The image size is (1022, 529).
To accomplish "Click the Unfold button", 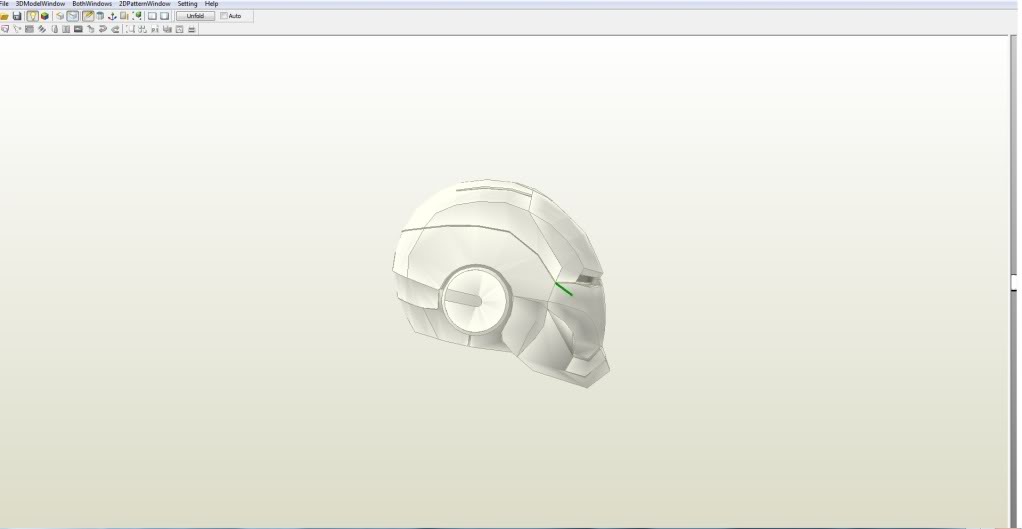I will (x=196, y=16).
